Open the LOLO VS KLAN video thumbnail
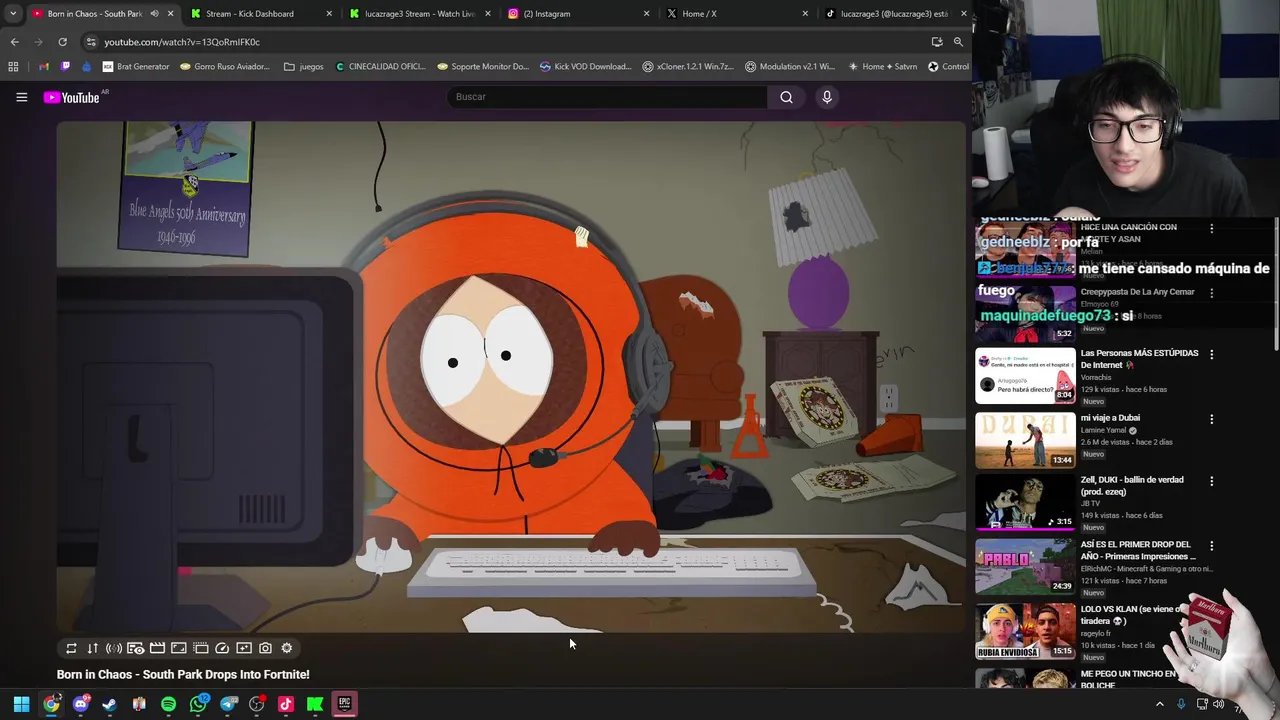The width and height of the screenshot is (1280, 720). pos(1025,632)
